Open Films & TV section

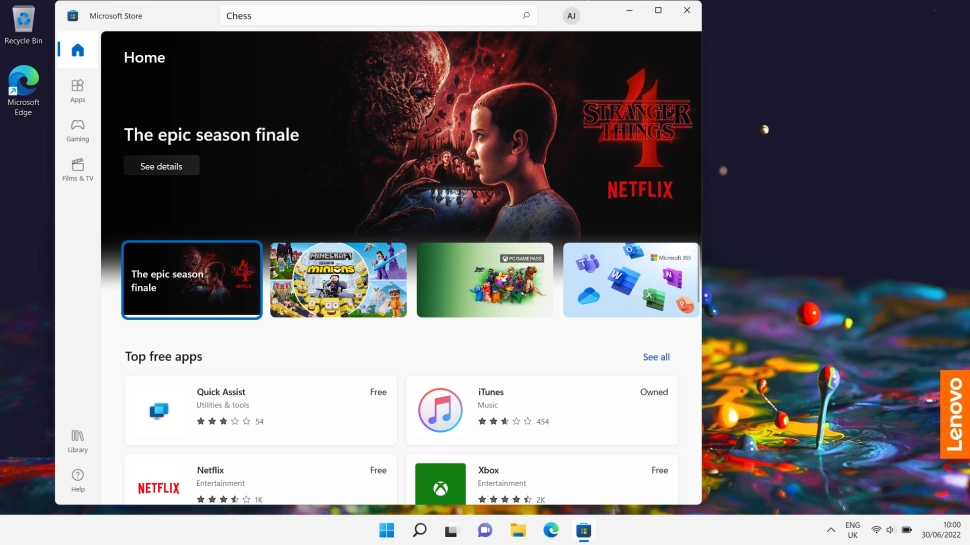point(77,170)
